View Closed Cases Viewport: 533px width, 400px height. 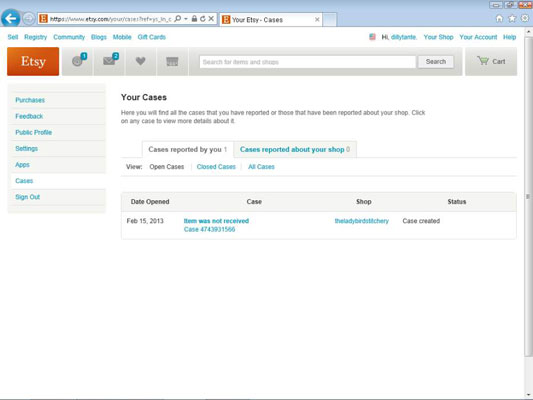pyautogui.click(x=216, y=167)
